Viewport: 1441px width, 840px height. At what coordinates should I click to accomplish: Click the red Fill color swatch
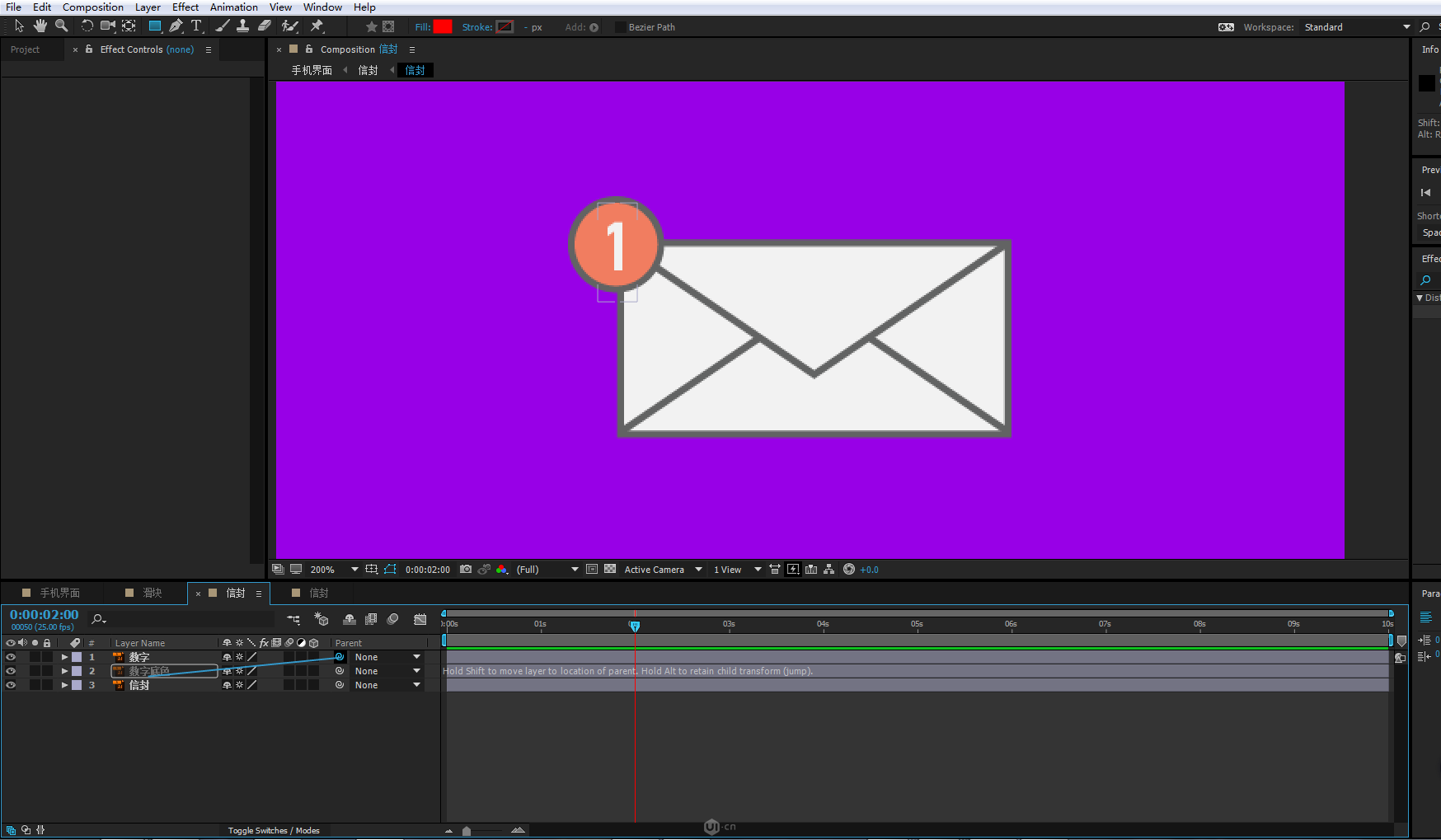tap(443, 27)
